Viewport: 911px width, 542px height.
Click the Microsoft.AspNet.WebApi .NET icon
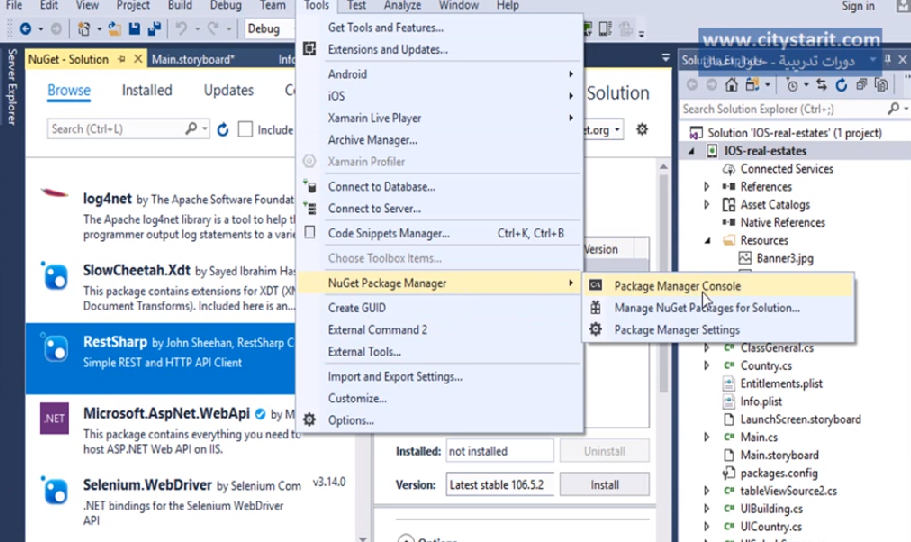tap(54, 418)
